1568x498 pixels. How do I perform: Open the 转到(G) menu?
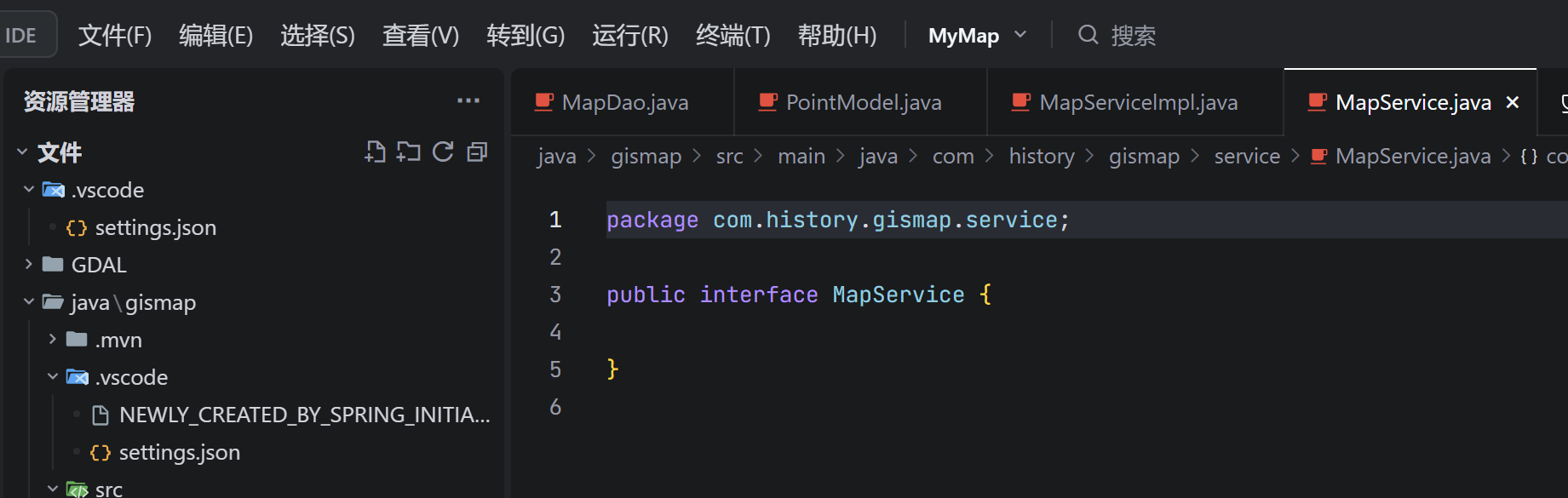click(526, 36)
